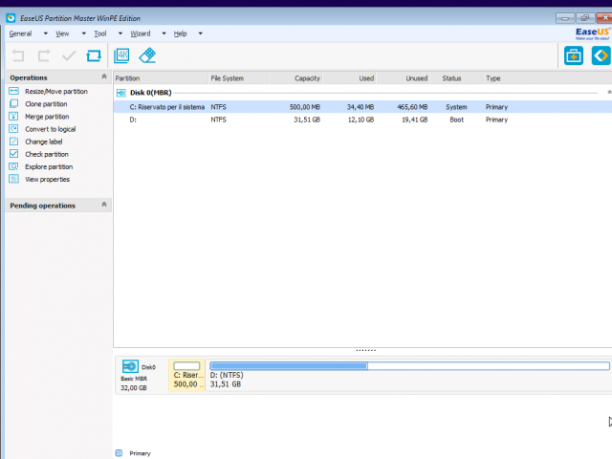Sort by the Partition column header

(161, 78)
